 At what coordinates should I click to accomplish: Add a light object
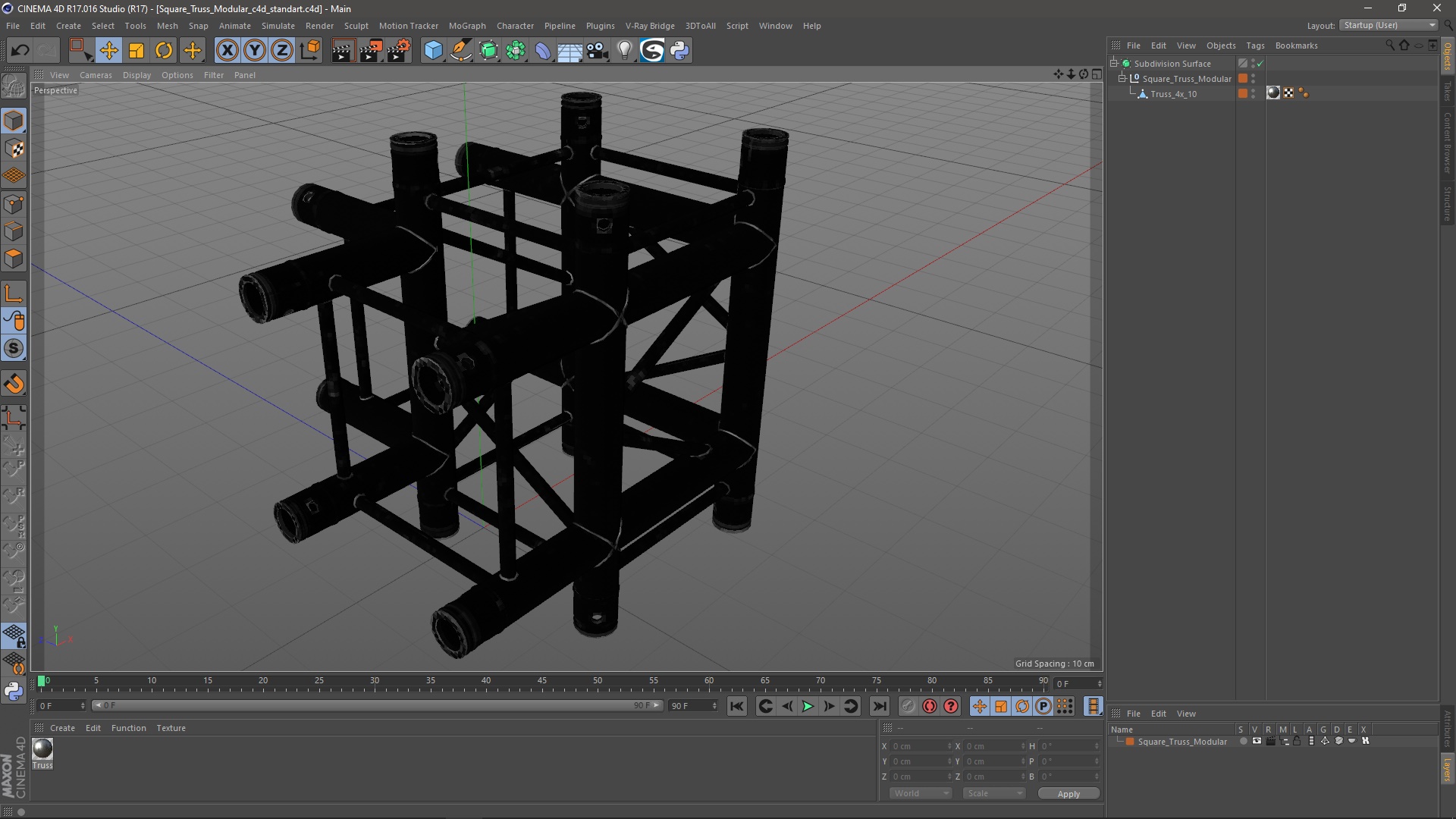[625, 51]
